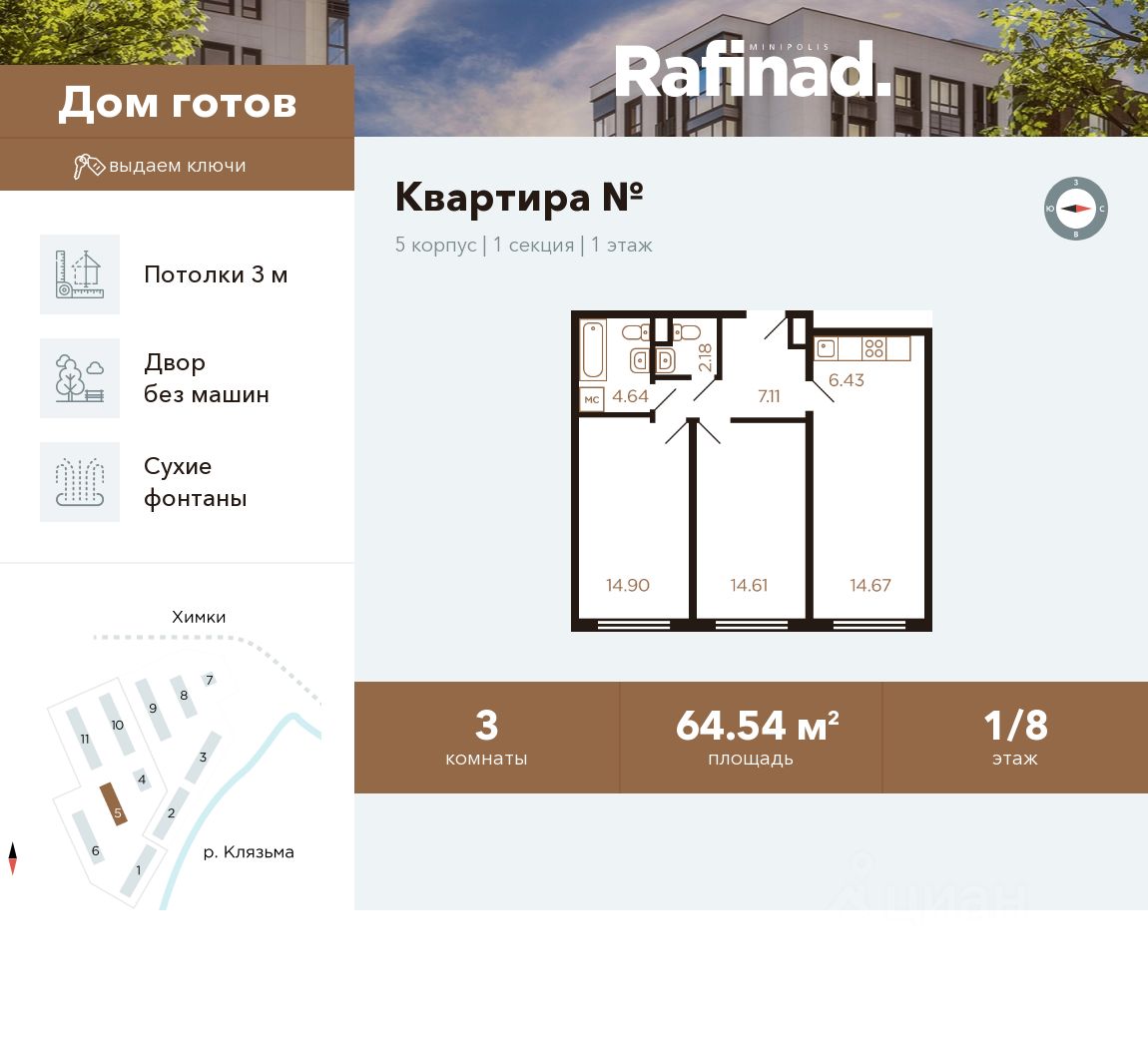Click the Rafinad Minipolis logo

point(753,70)
